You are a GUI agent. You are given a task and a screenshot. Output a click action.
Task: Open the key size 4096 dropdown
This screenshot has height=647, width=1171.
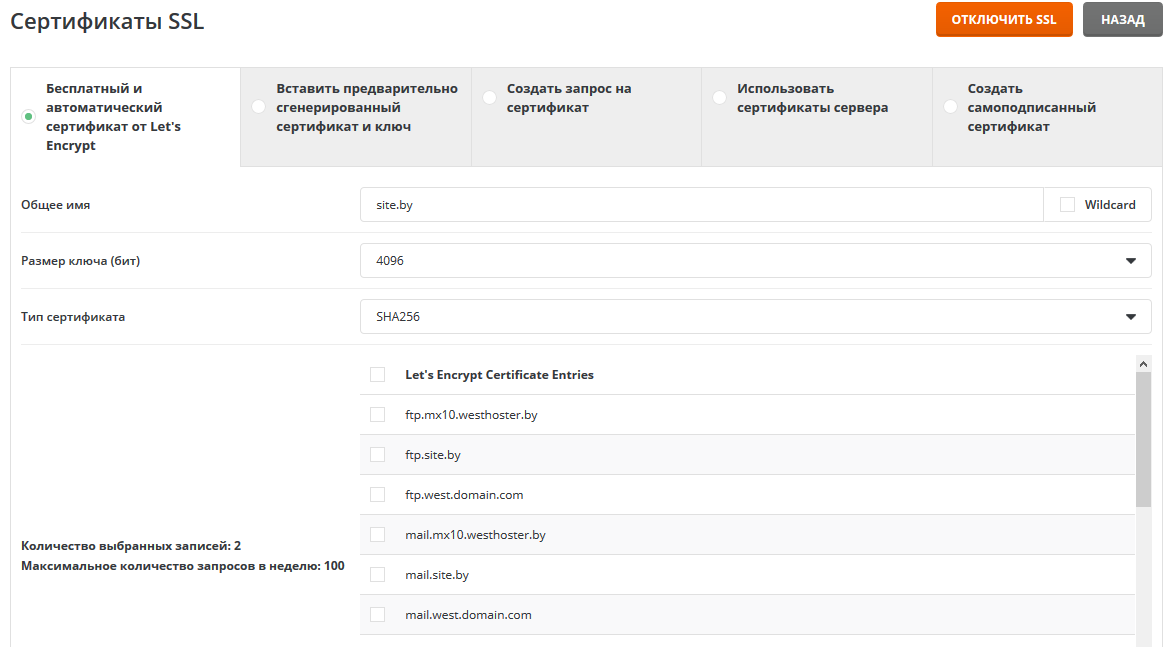click(755, 261)
